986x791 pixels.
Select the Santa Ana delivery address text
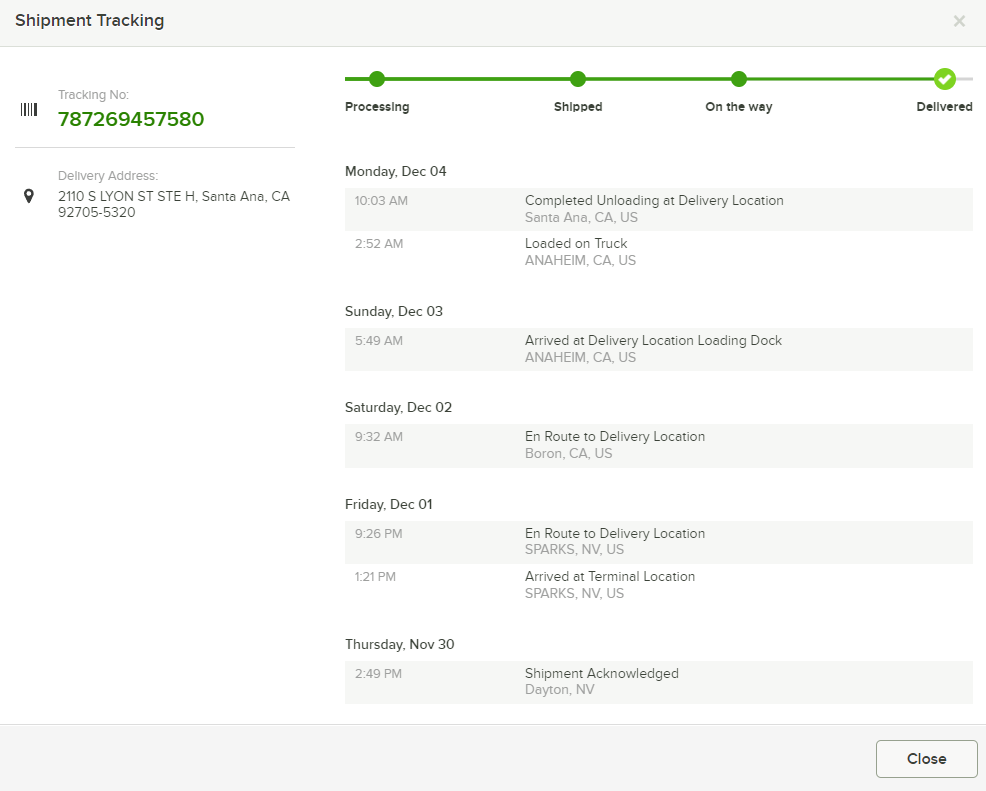coord(174,204)
